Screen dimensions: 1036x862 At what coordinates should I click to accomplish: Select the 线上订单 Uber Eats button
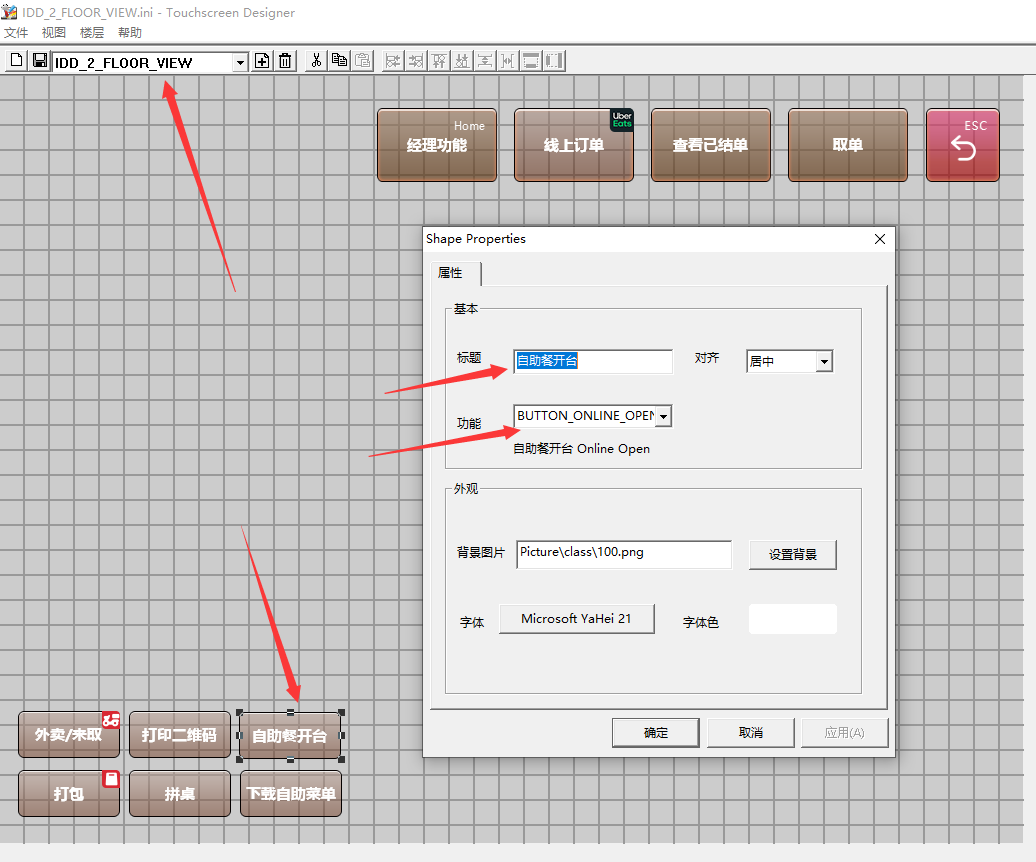(574, 145)
